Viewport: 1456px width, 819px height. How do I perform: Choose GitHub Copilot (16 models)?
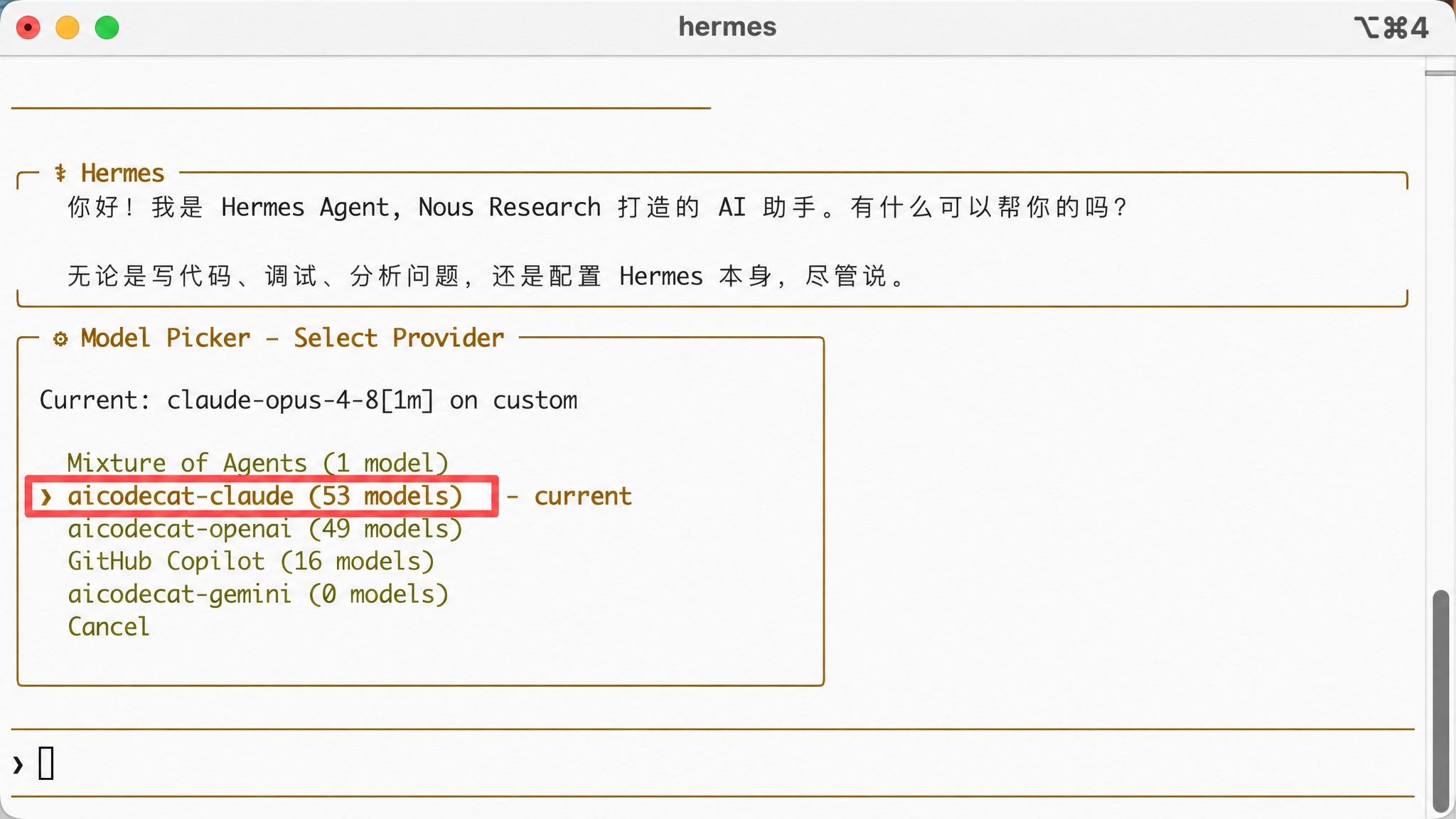click(251, 562)
